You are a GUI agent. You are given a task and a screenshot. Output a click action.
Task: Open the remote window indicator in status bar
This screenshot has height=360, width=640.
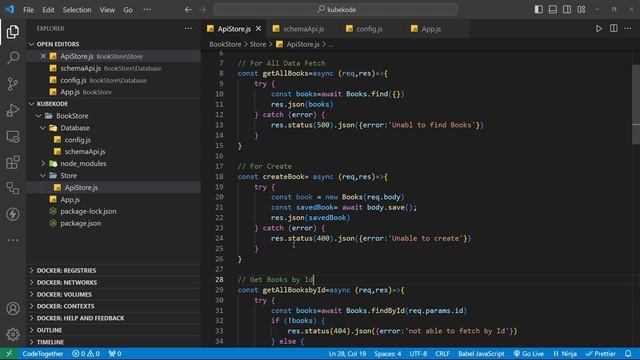pos(9,353)
